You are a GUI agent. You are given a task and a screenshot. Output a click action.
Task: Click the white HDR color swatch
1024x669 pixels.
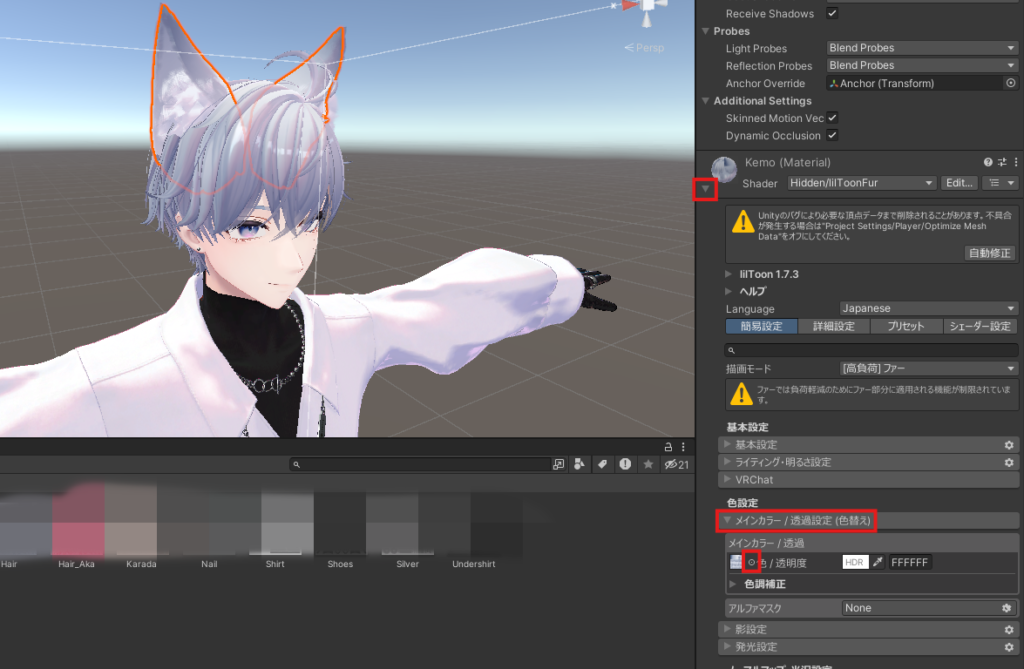click(x=855, y=563)
